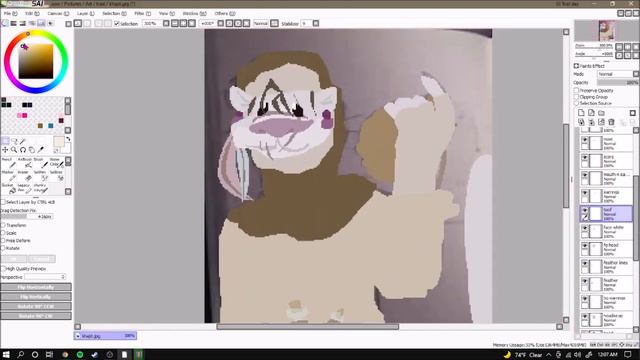The width and height of the screenshot is (640, 360).
Task: Click the teal swatch in the palette
Action: click(x=51, y=126)
